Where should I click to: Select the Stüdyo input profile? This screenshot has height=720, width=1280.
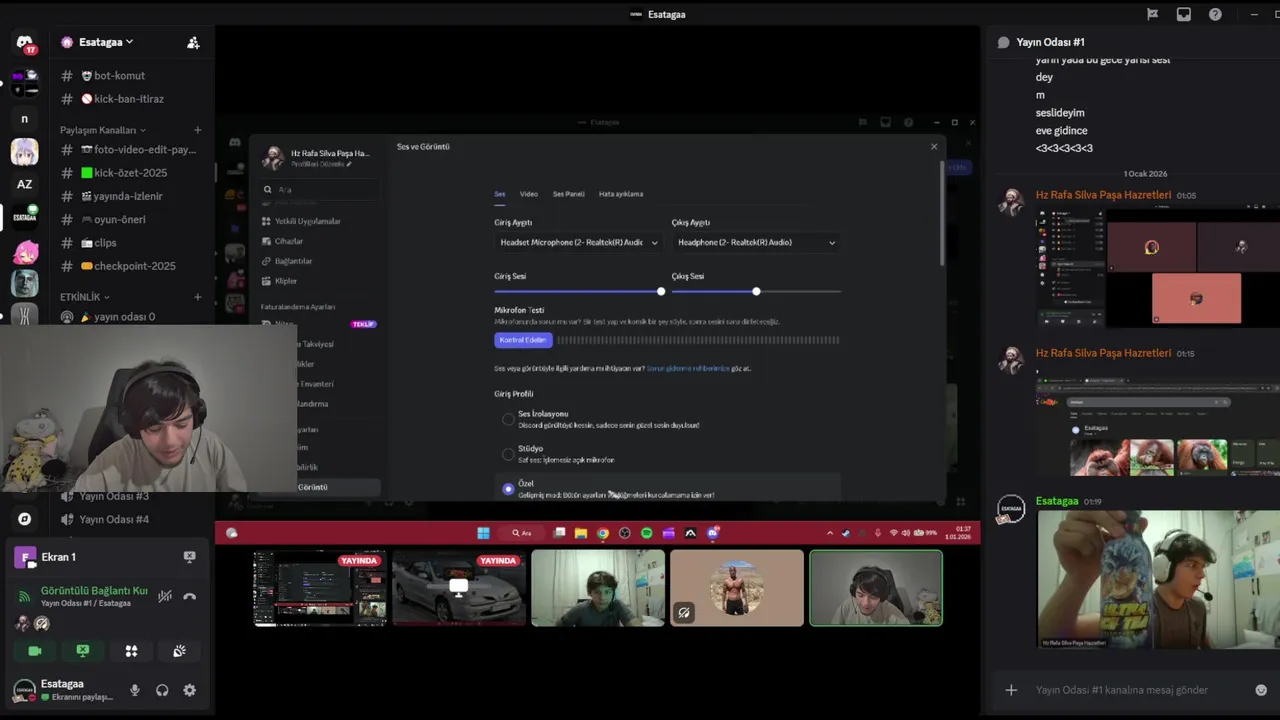click(x=508, y=454)
